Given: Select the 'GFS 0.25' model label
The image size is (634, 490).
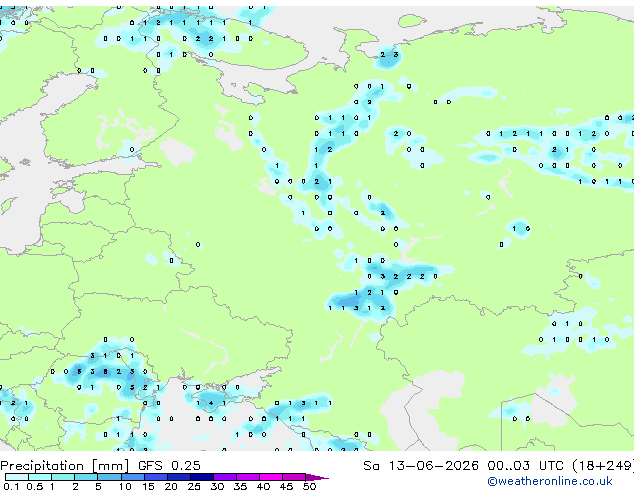Looking at the screenshot, I should tap(169, 466).
